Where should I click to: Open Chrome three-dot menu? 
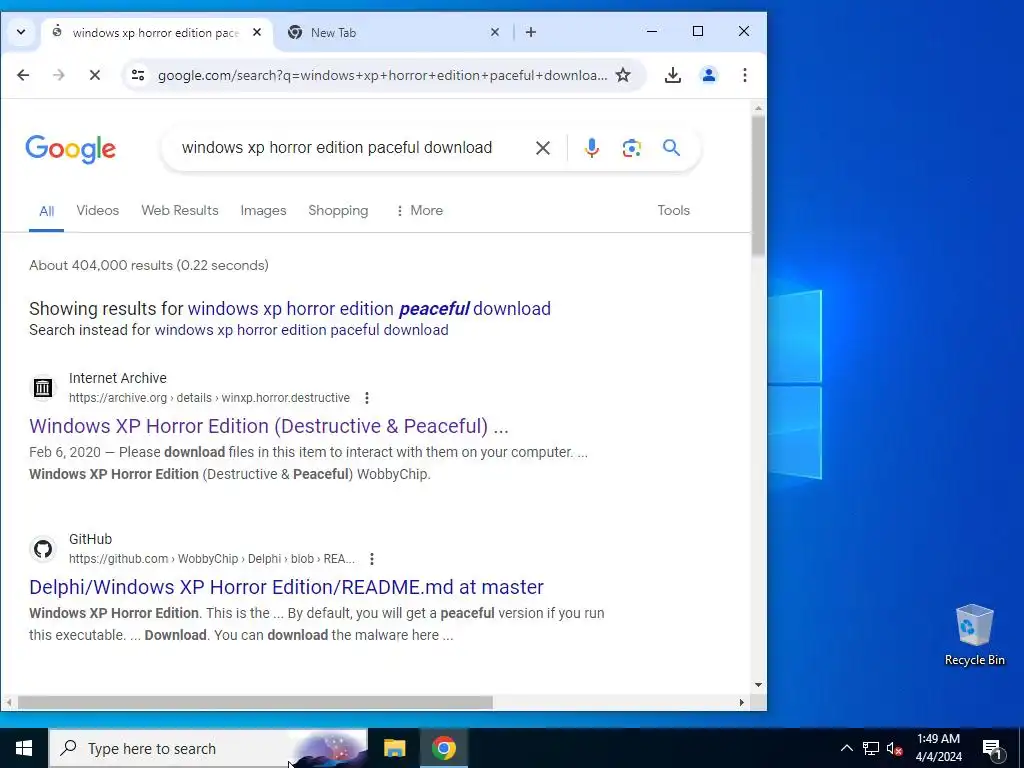coord(744,75)
